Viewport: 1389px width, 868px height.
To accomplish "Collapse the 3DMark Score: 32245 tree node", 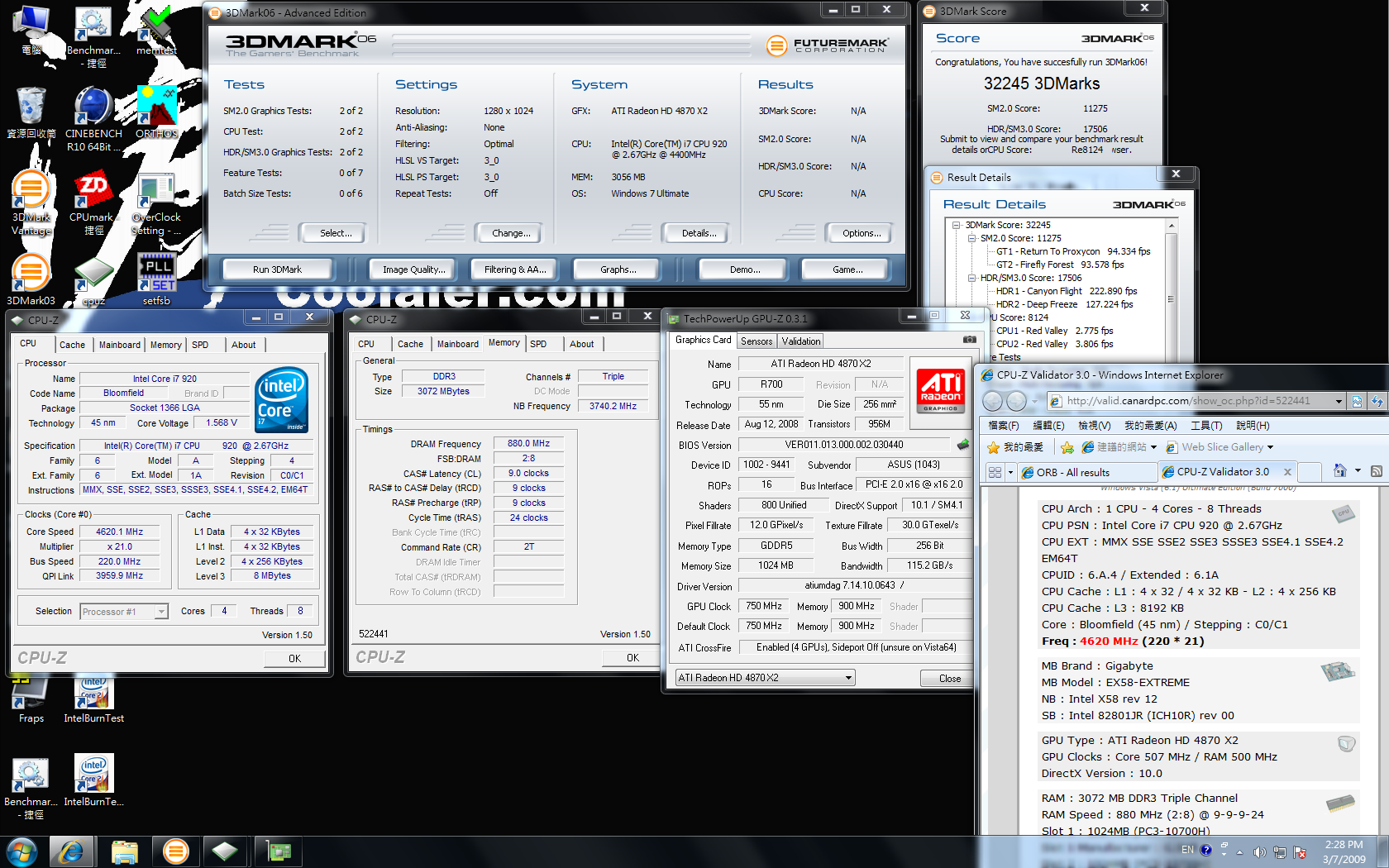I will pos(957,225).
